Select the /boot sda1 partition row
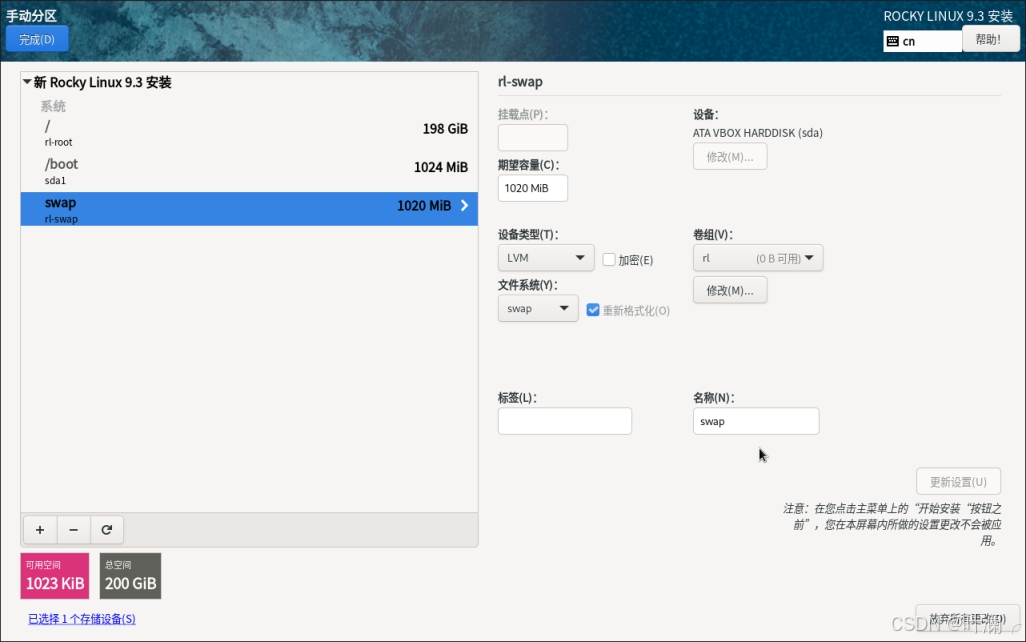1026x642 pixels. (x=249, y=171)
